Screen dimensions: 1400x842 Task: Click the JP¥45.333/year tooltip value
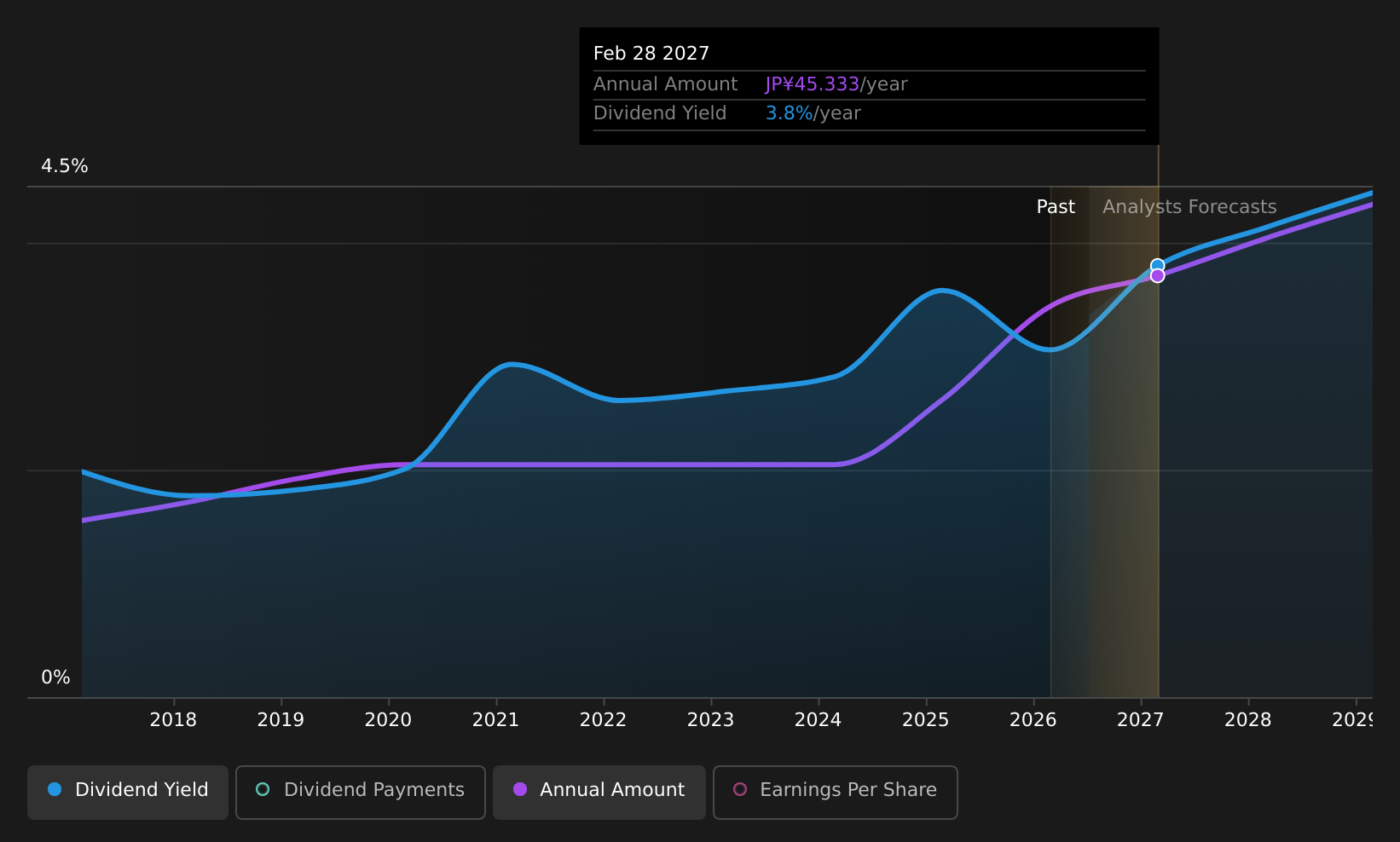(x=836, y=84)
